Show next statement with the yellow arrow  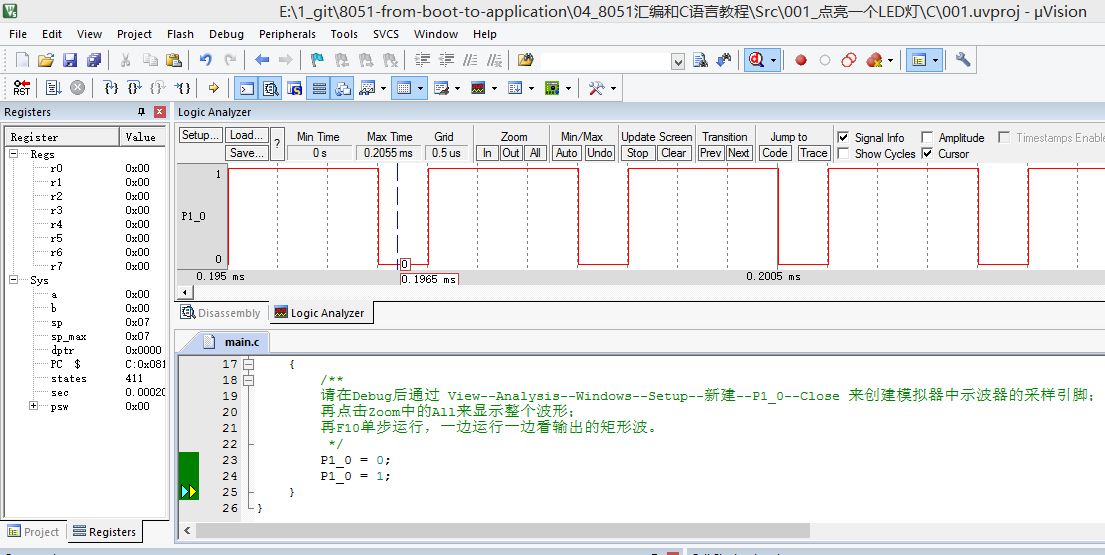coord(214,88)
